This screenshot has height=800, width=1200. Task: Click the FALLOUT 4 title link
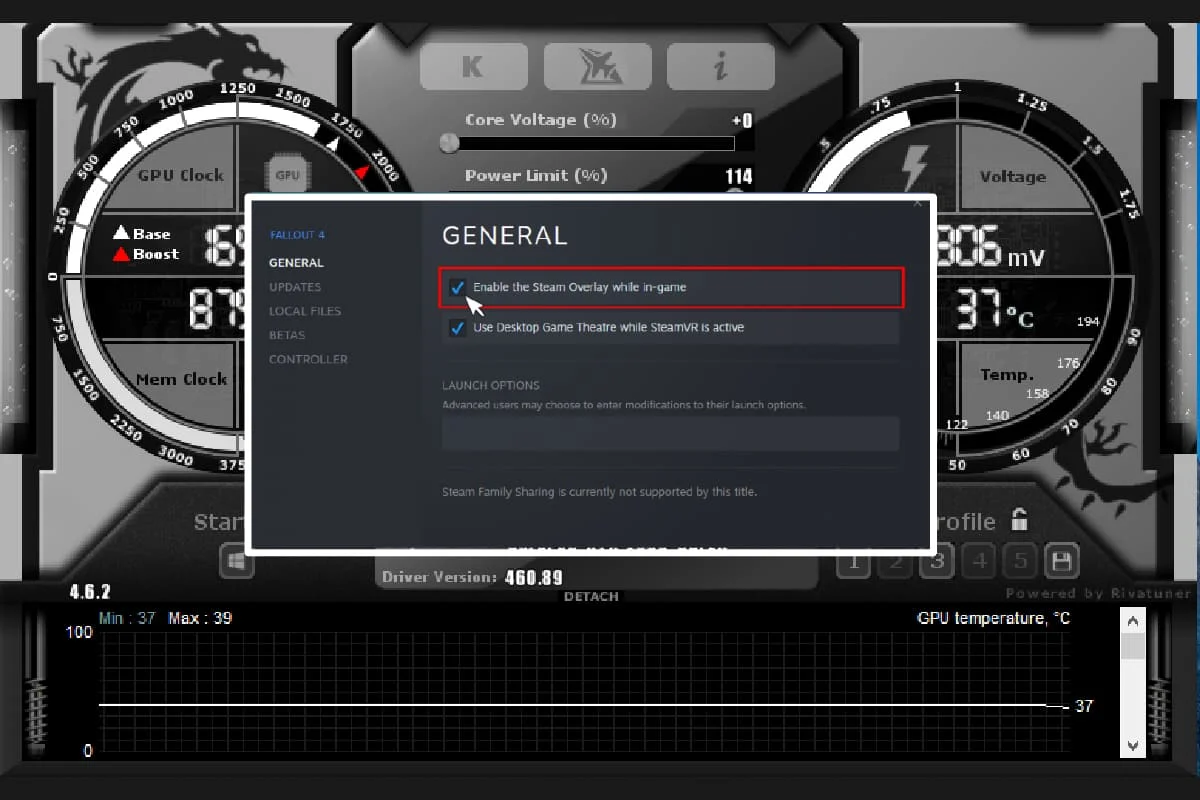297,235
